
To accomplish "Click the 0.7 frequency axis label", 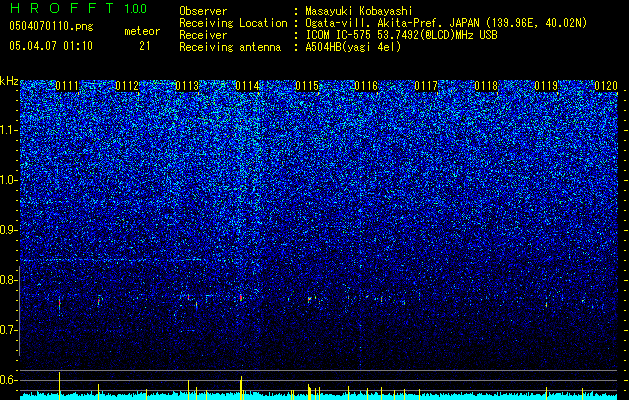I will tap(8, 330).
